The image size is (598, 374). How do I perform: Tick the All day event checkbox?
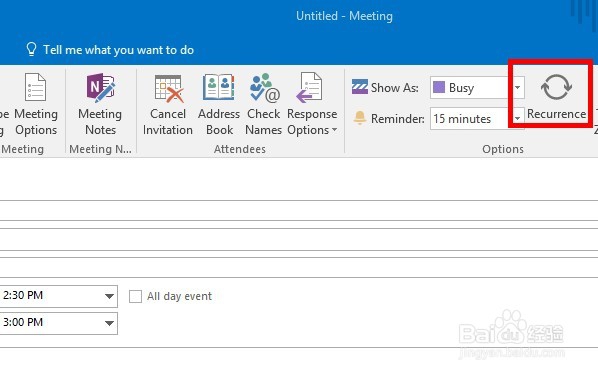pyautogui.click(x=135, y=296)
